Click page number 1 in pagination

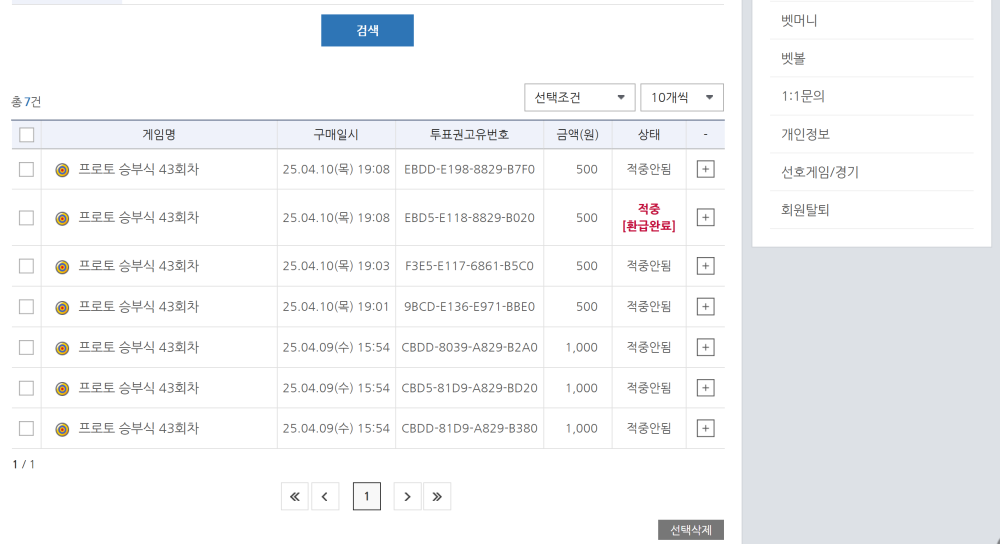pos(367,496)
